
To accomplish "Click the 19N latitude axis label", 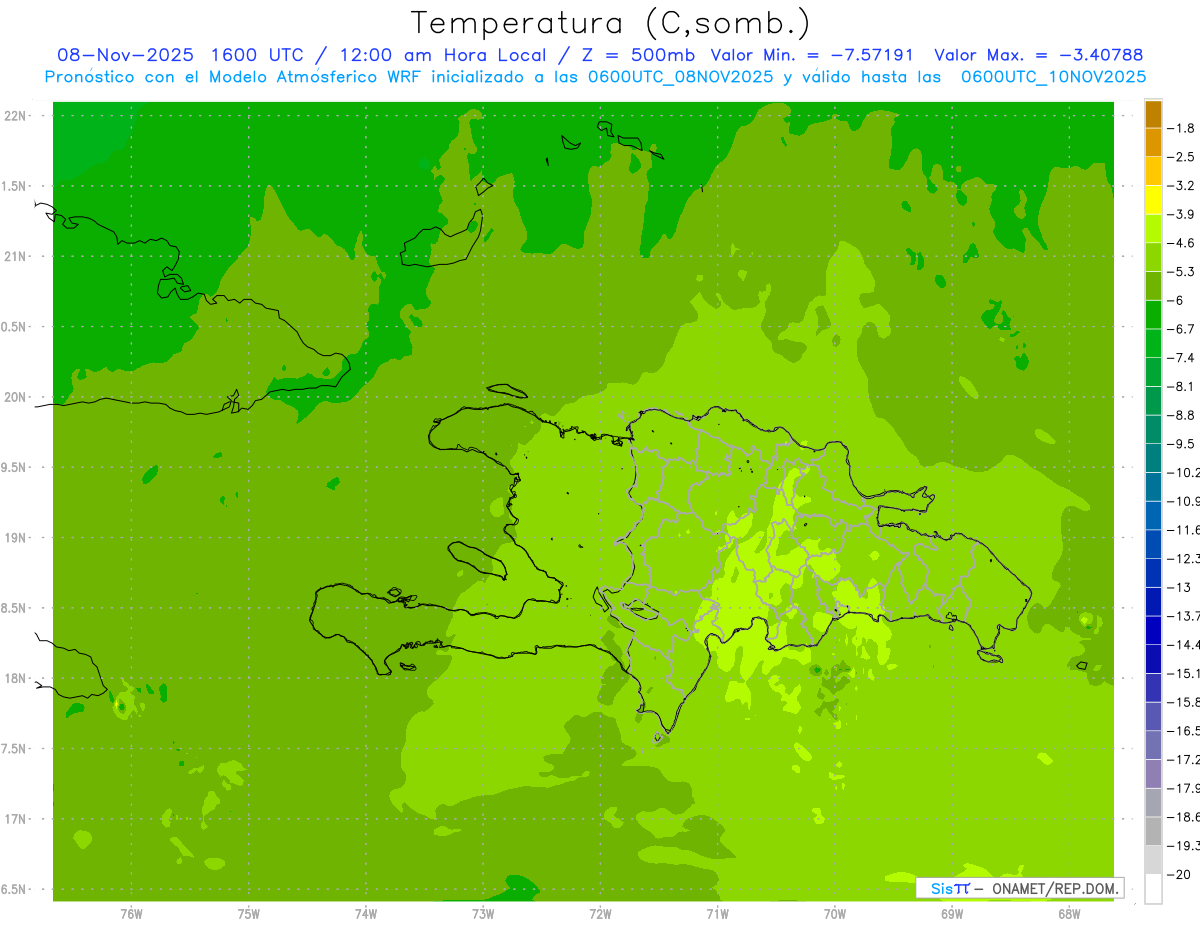I will tap(15, 538).
